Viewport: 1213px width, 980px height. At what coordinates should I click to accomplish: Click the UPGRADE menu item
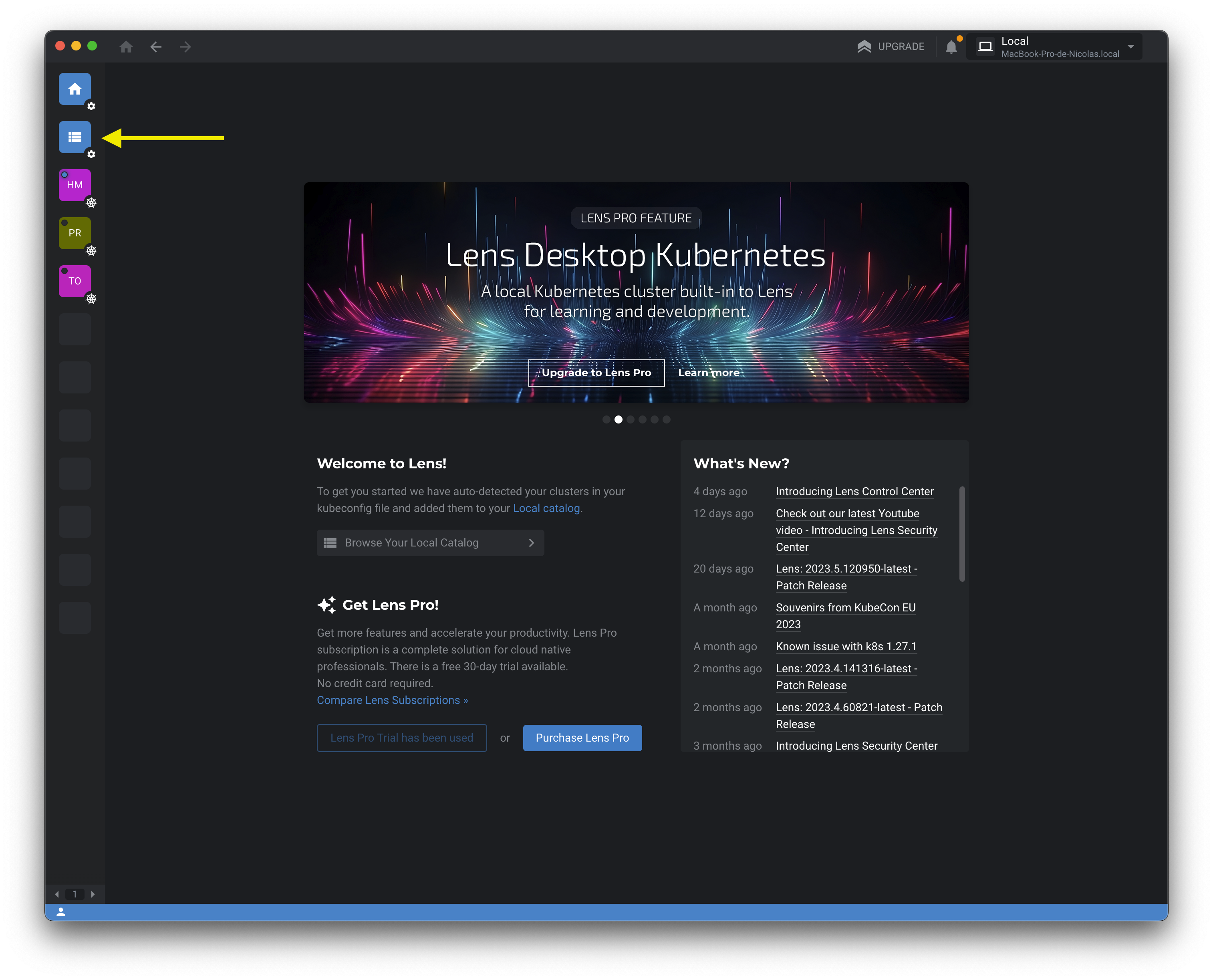[x=891, y=47]
